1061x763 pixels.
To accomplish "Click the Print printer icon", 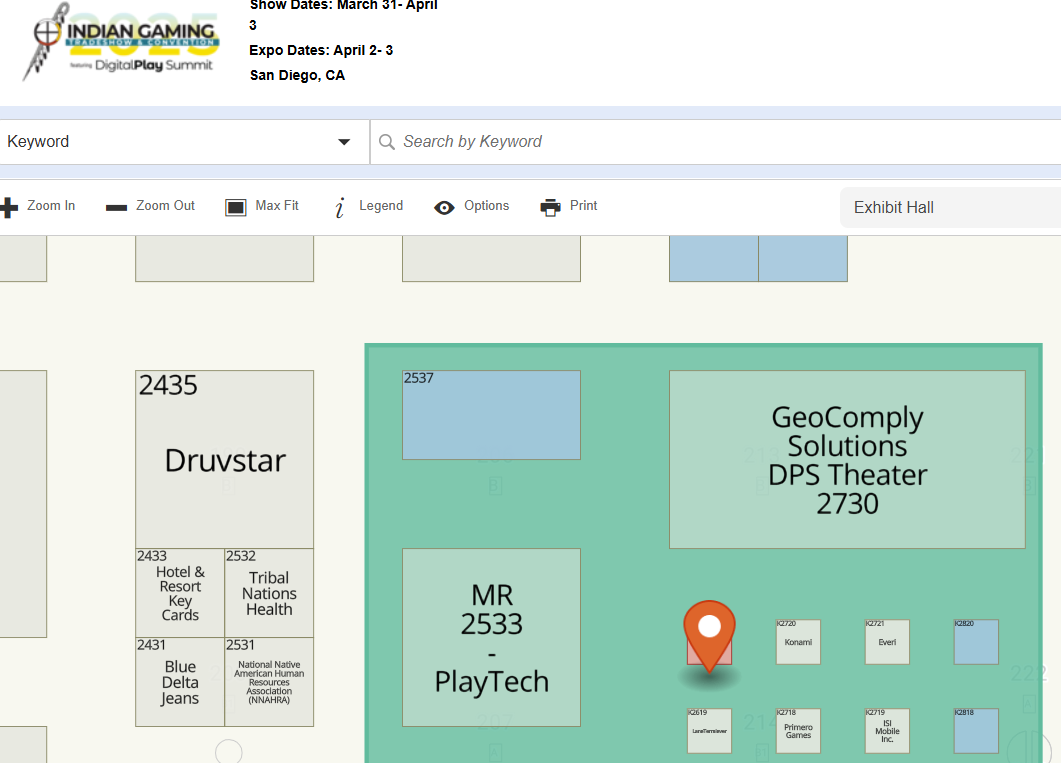I will [x=551, y=207].
